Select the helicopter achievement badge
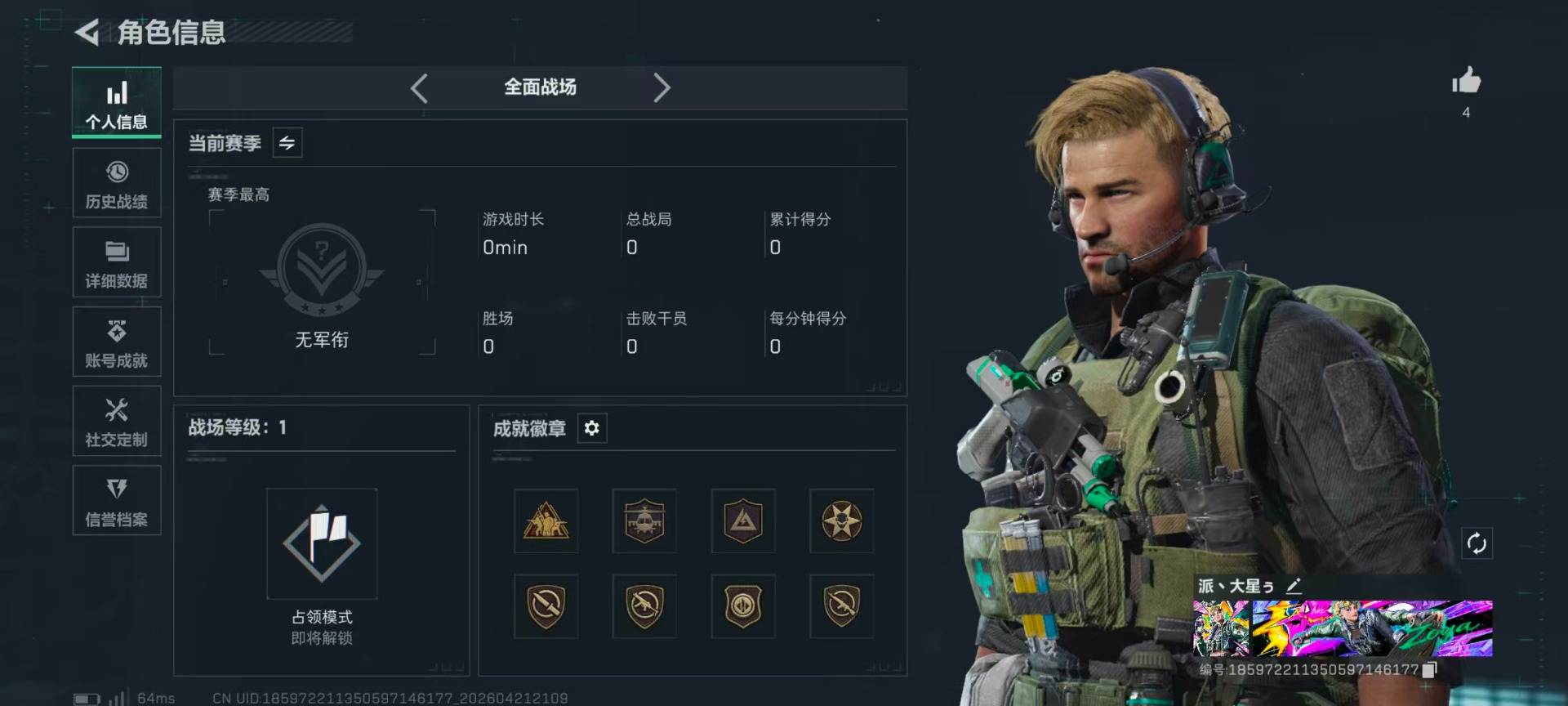This screenshot has height=706, width=1568. tap(644, 521)
